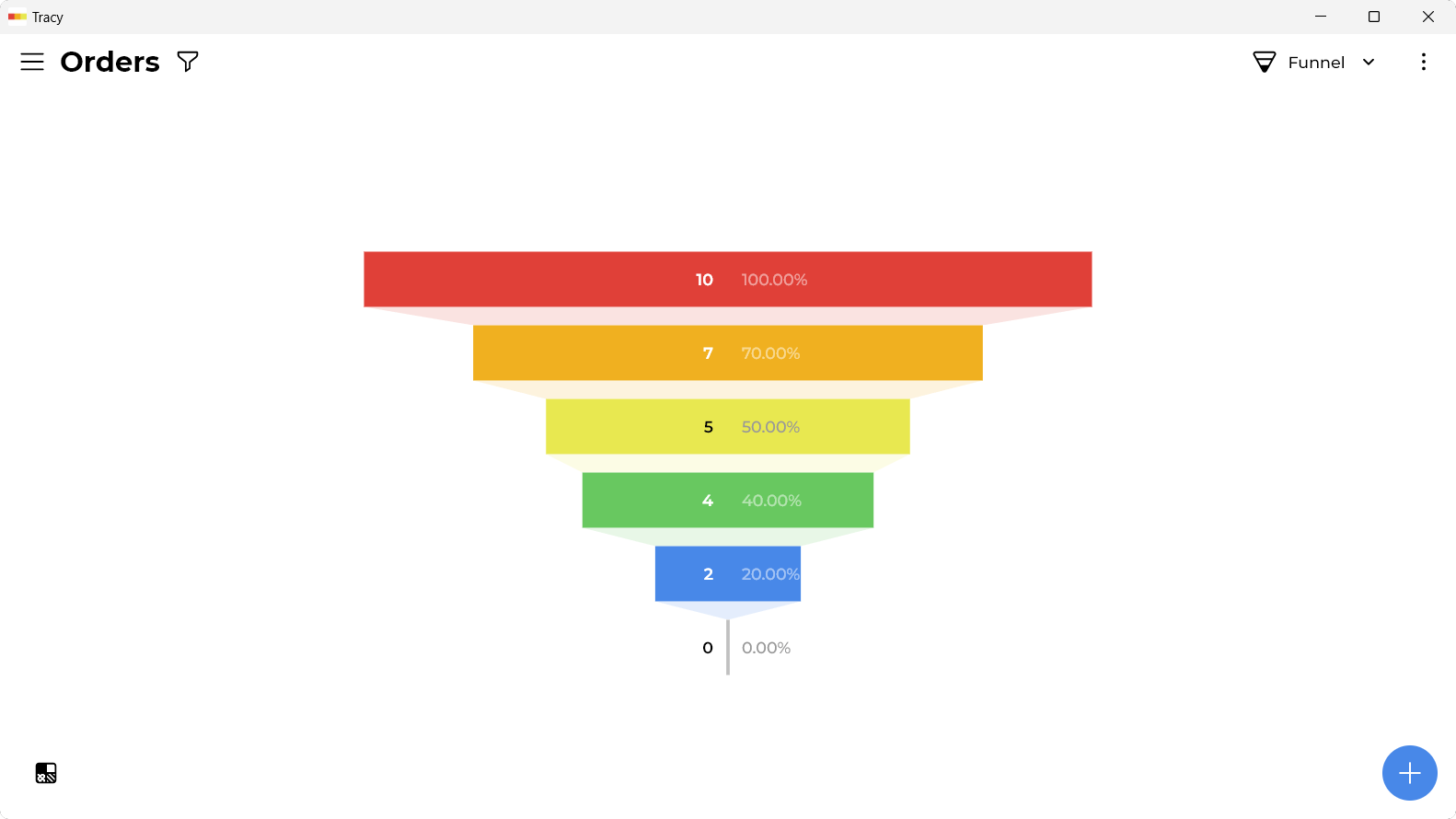Click the funnel view icon
This screenshot has height=819, width=1456.
click(1265, 62)
